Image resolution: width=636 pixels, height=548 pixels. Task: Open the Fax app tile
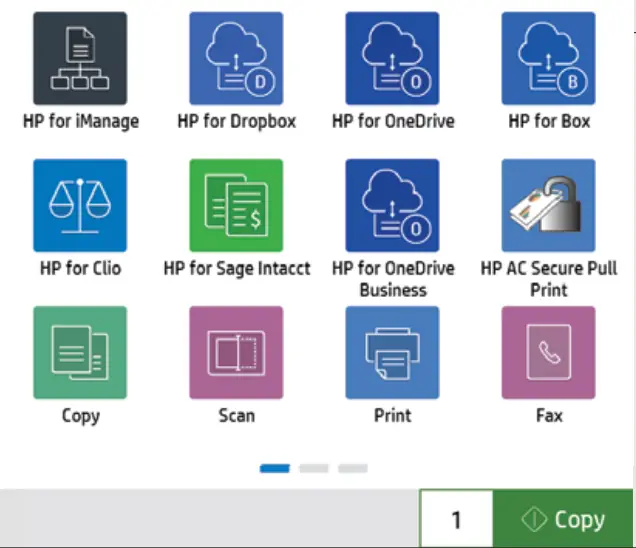pyautogui.click(x=548, y=352)
